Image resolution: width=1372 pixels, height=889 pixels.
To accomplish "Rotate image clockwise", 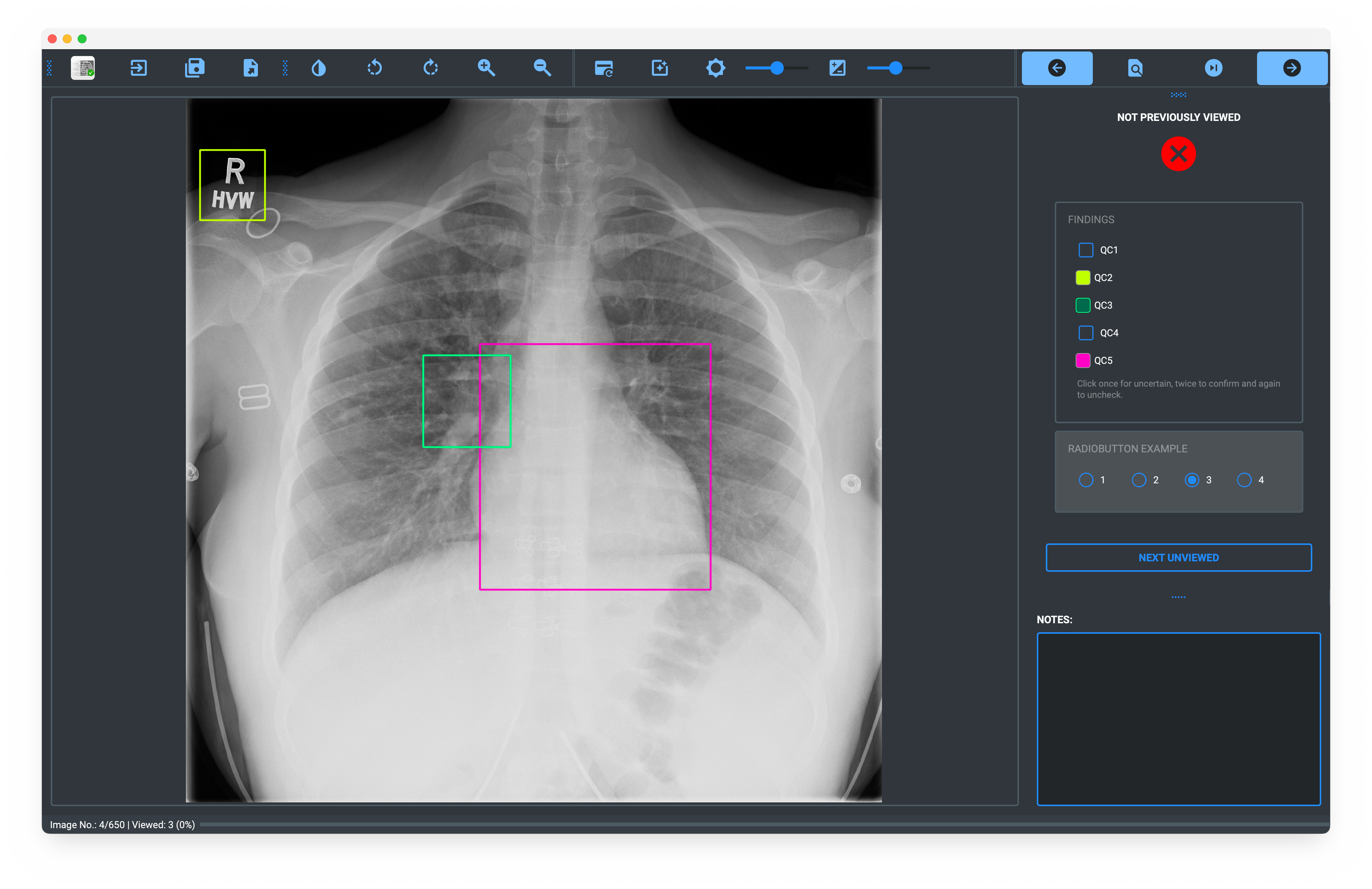I will pos(431,68).
